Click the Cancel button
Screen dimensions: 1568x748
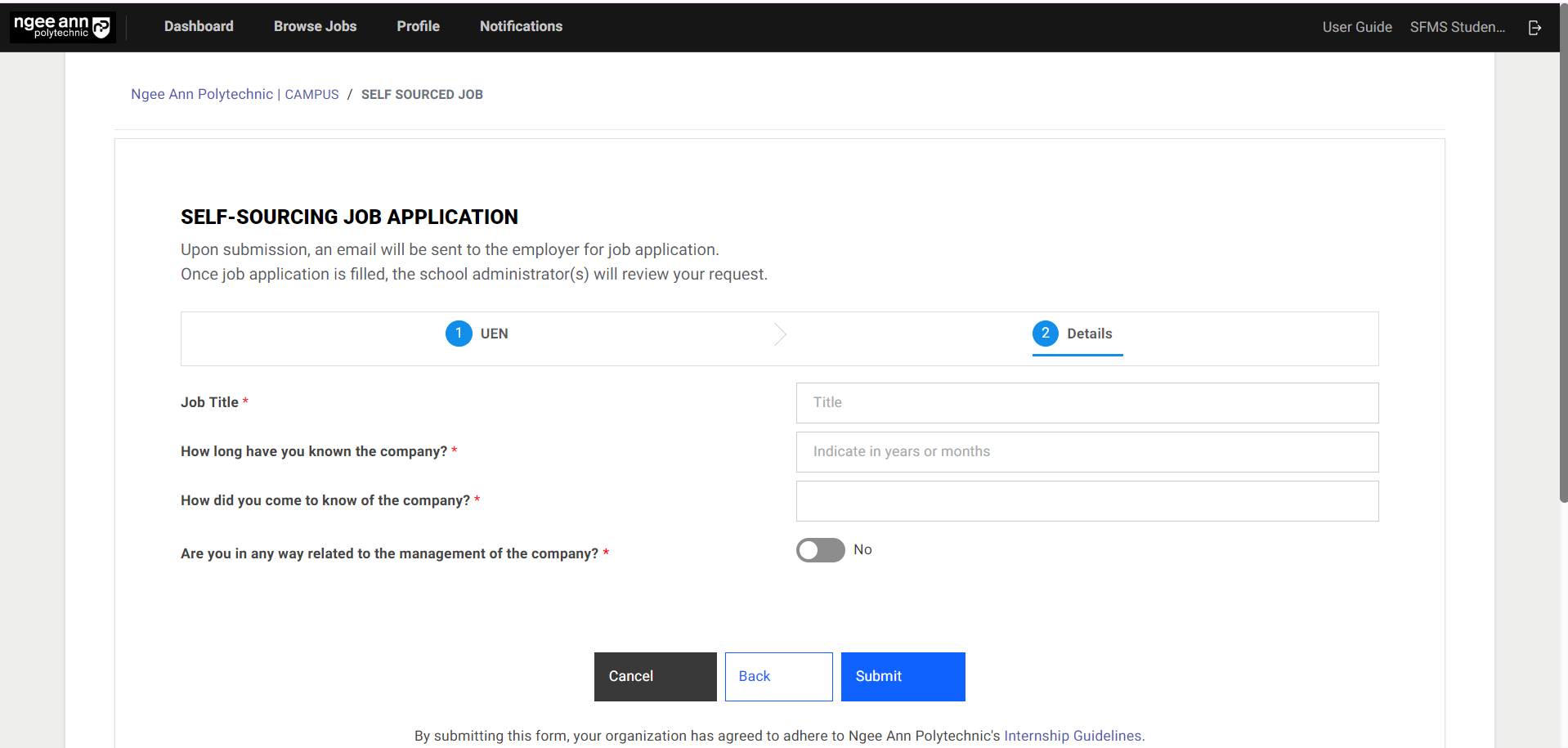coord(655,676)
